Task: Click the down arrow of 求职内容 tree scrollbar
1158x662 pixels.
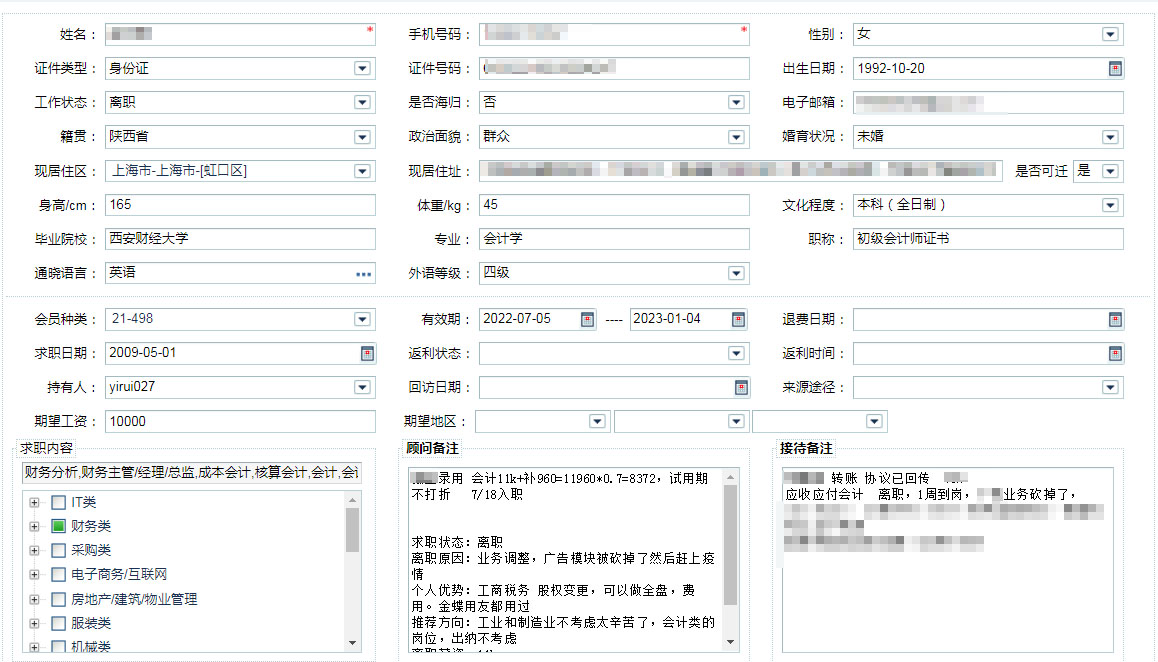Action: coord(352,643)
